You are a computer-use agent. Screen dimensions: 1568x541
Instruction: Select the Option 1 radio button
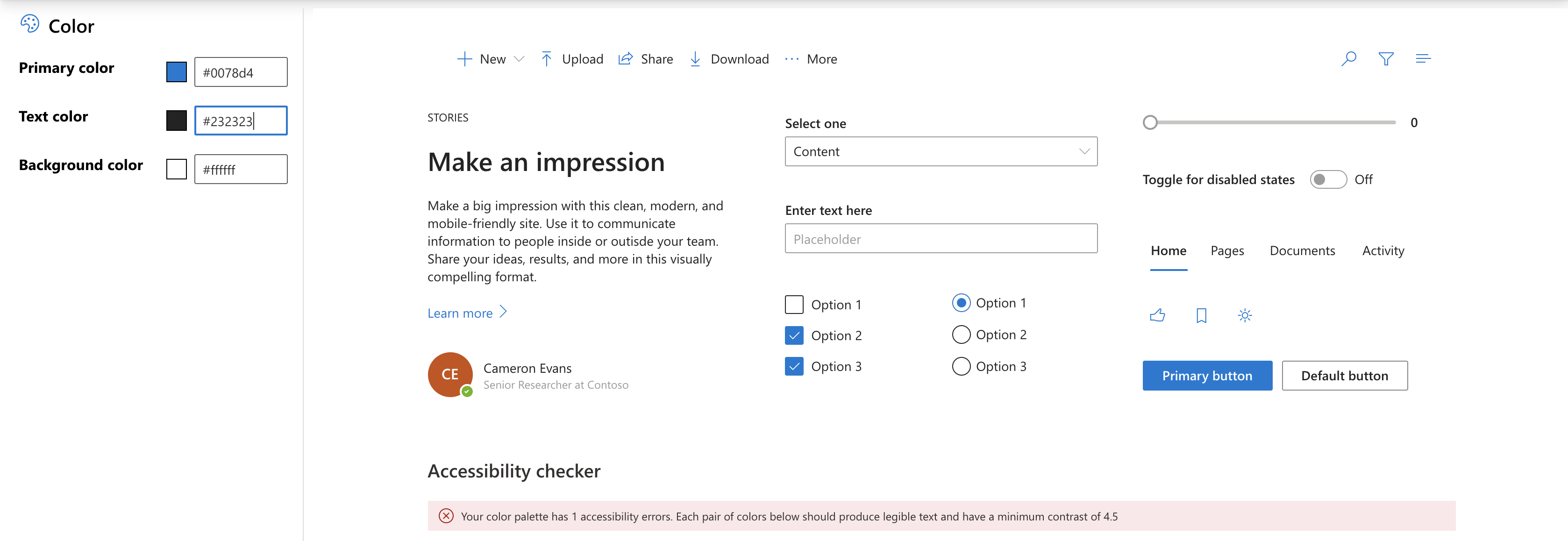pos(961,302)
